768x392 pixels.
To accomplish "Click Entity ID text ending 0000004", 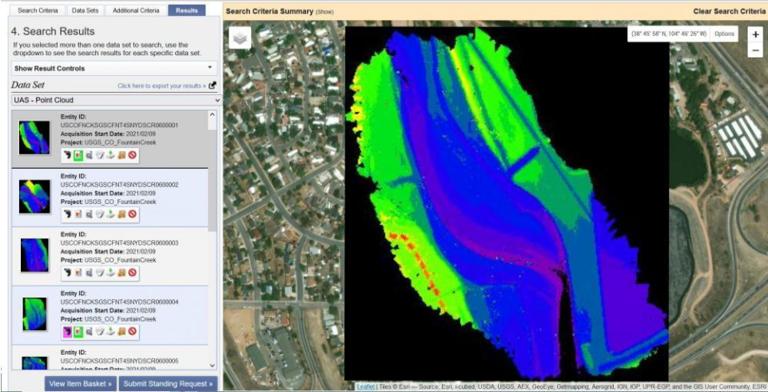I will point(120,302).
